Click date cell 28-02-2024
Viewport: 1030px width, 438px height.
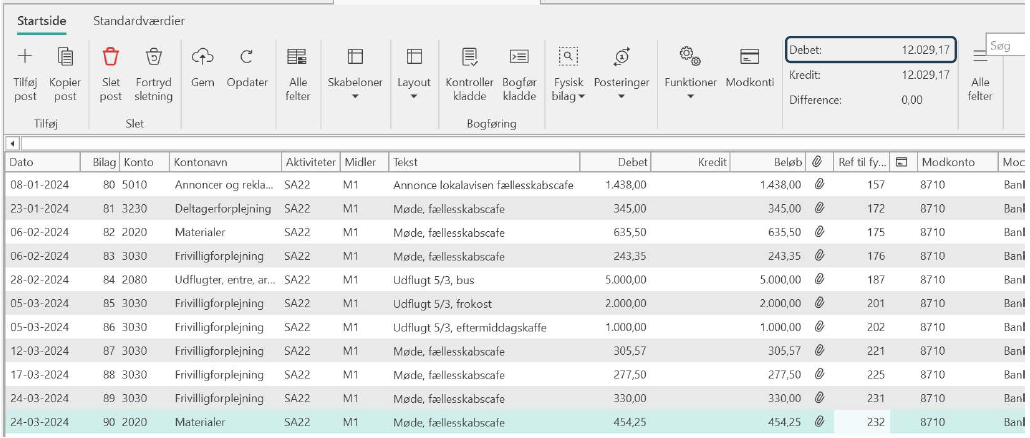(43, 280)
